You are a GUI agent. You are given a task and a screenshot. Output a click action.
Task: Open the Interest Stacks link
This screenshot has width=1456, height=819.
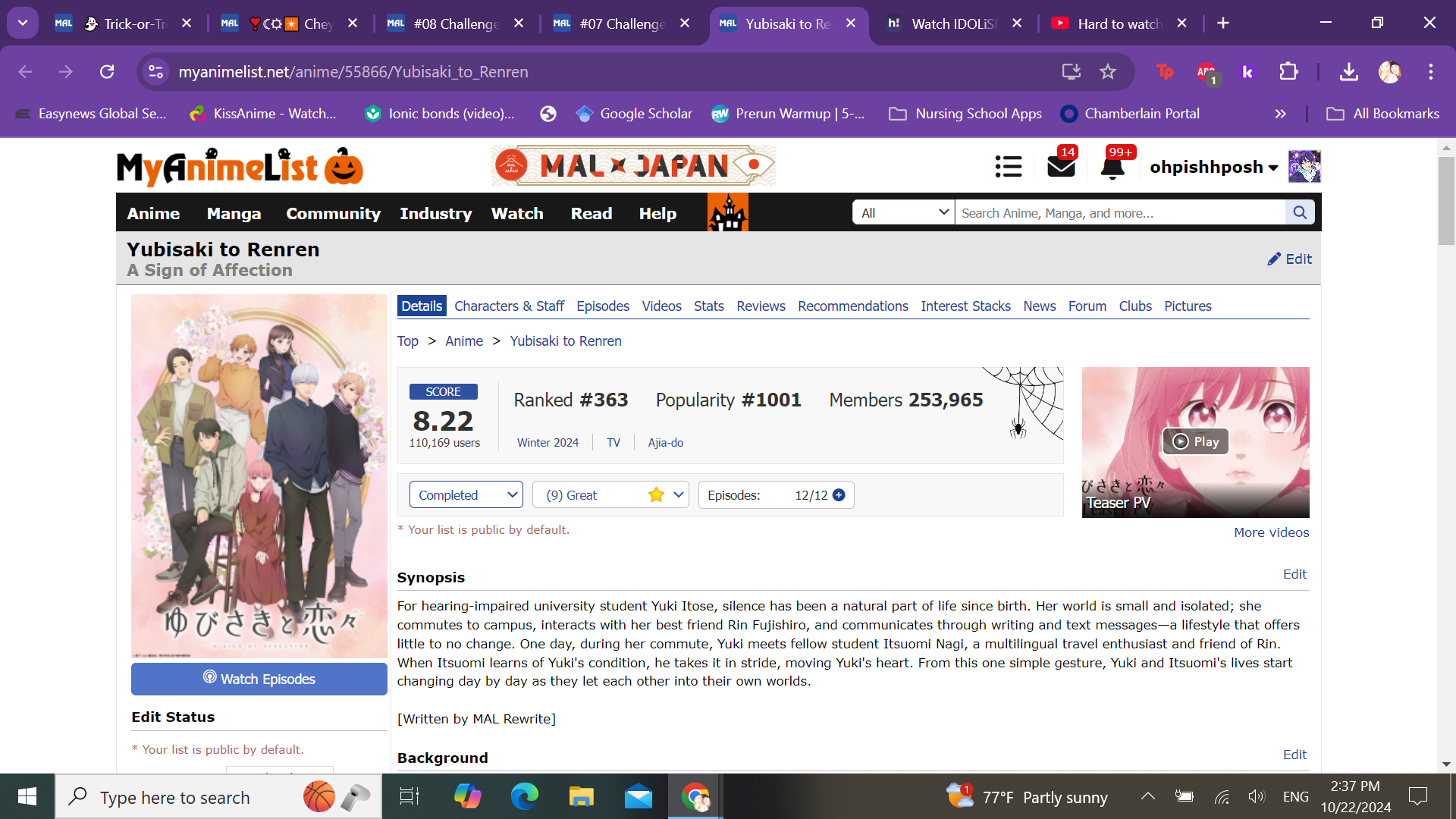tap(965, 306)
